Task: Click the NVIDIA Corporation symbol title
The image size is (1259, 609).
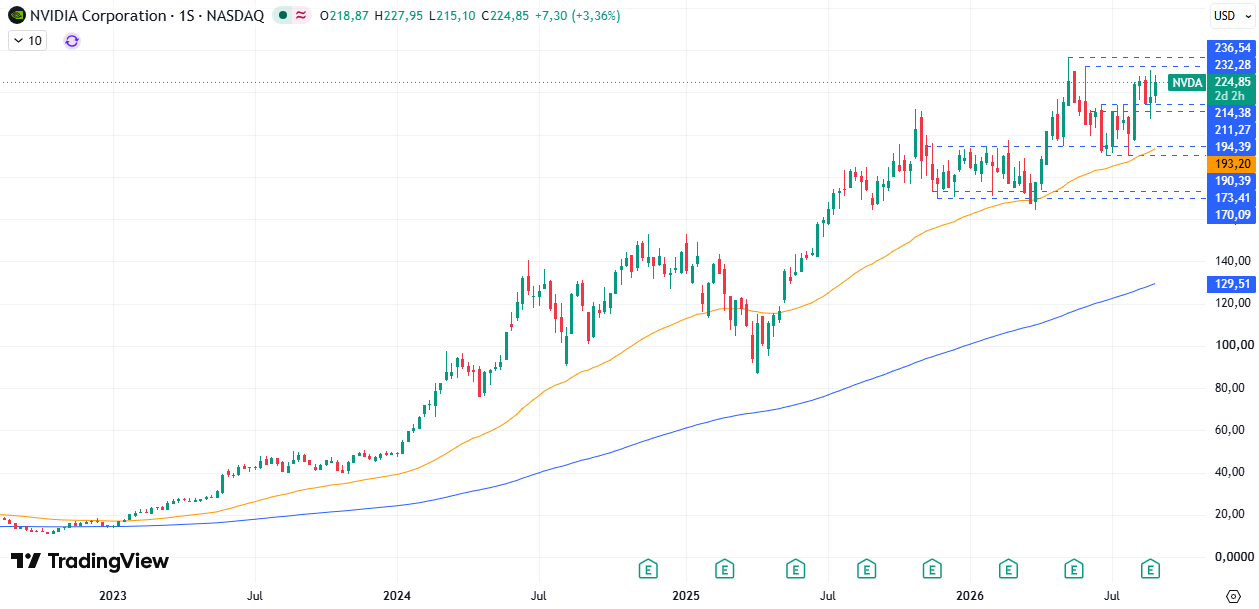Action: [99, 15]
